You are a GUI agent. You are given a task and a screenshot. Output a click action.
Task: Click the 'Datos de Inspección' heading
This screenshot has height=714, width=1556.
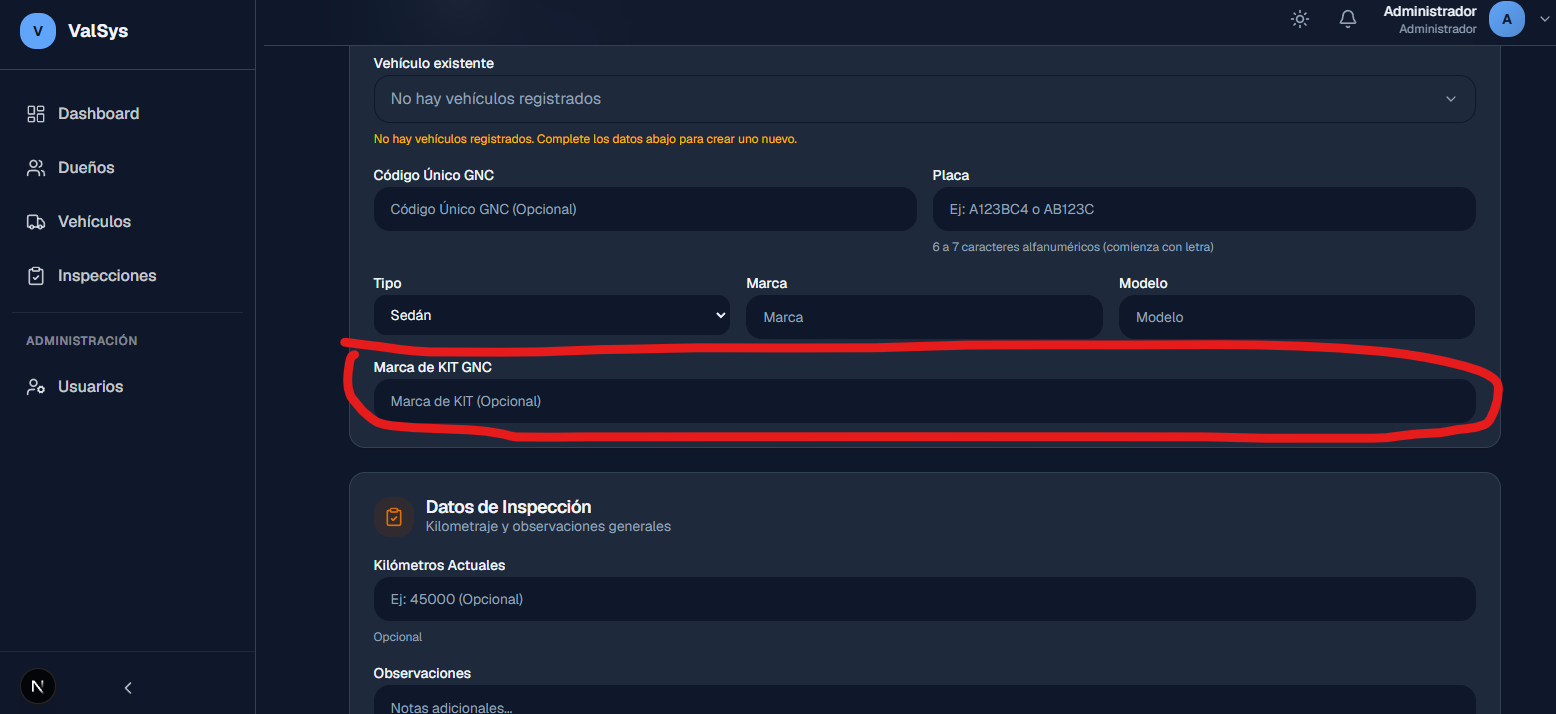[x=508, y=507]
